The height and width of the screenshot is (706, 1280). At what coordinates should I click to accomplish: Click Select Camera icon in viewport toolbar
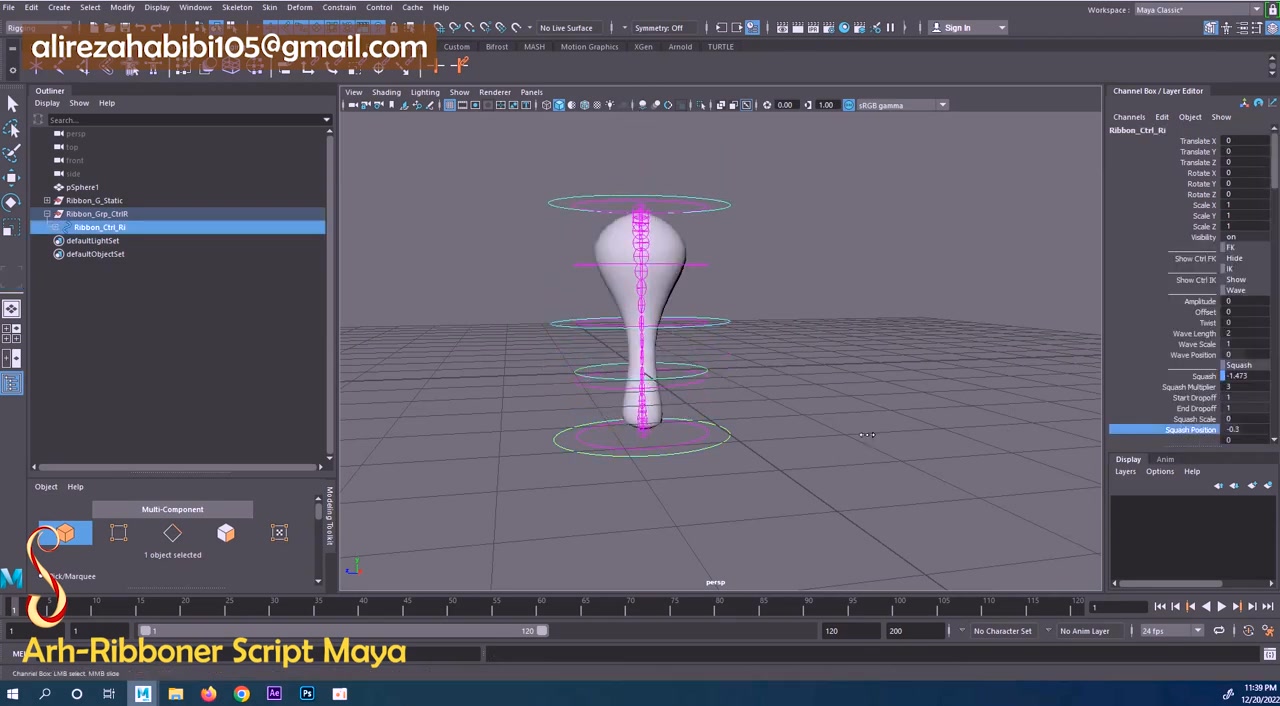(x=352, y=105)
